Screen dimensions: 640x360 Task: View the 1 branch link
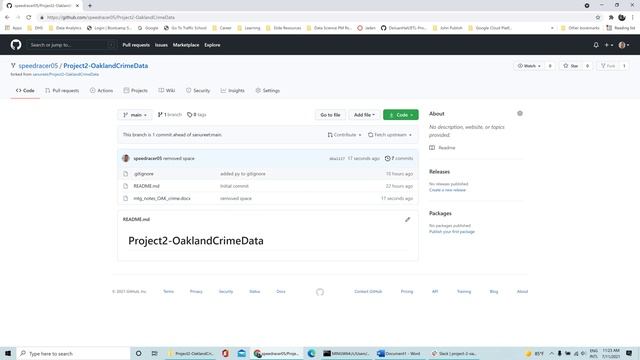tap(170, 115)
